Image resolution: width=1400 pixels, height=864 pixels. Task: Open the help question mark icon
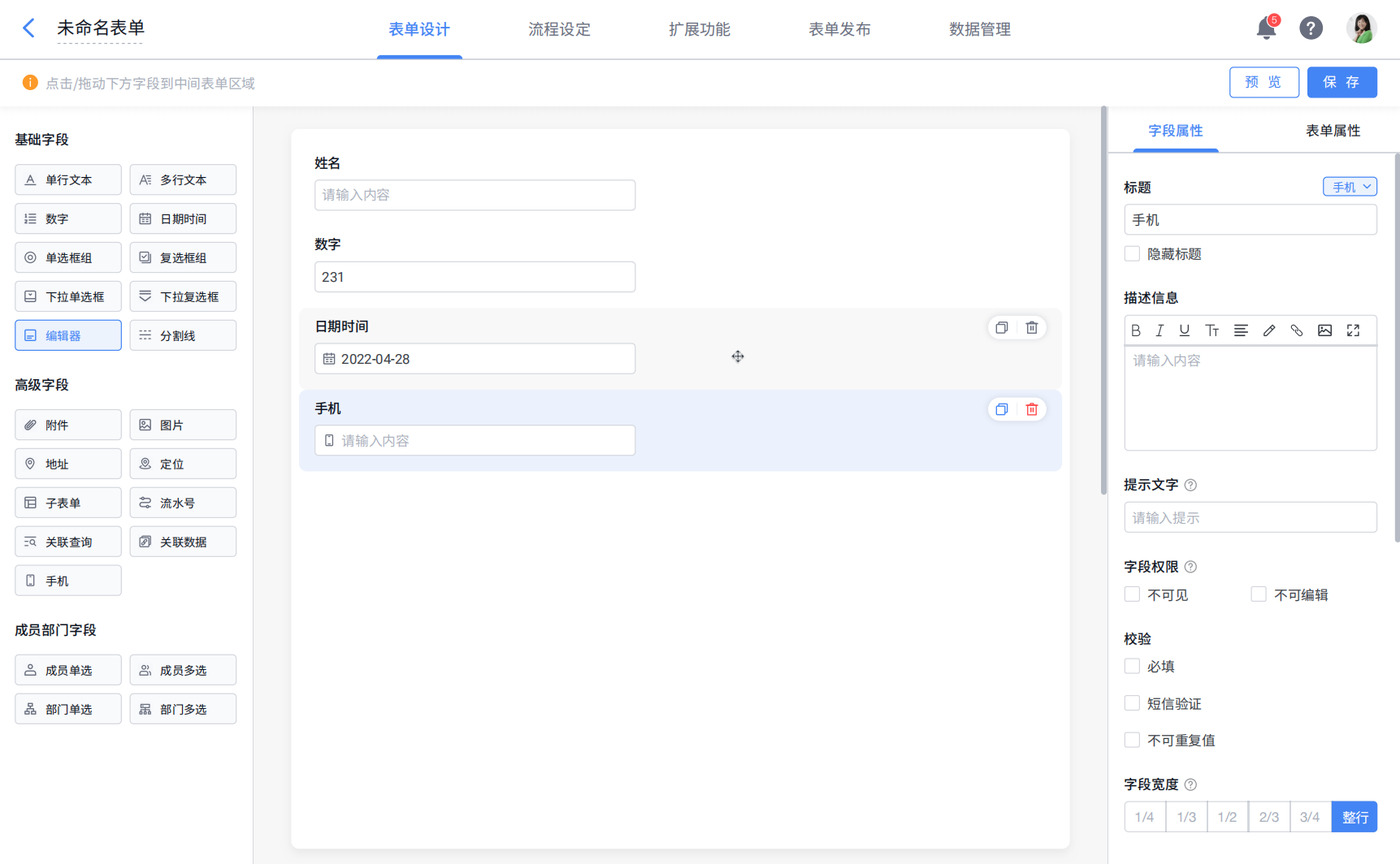1311,28
